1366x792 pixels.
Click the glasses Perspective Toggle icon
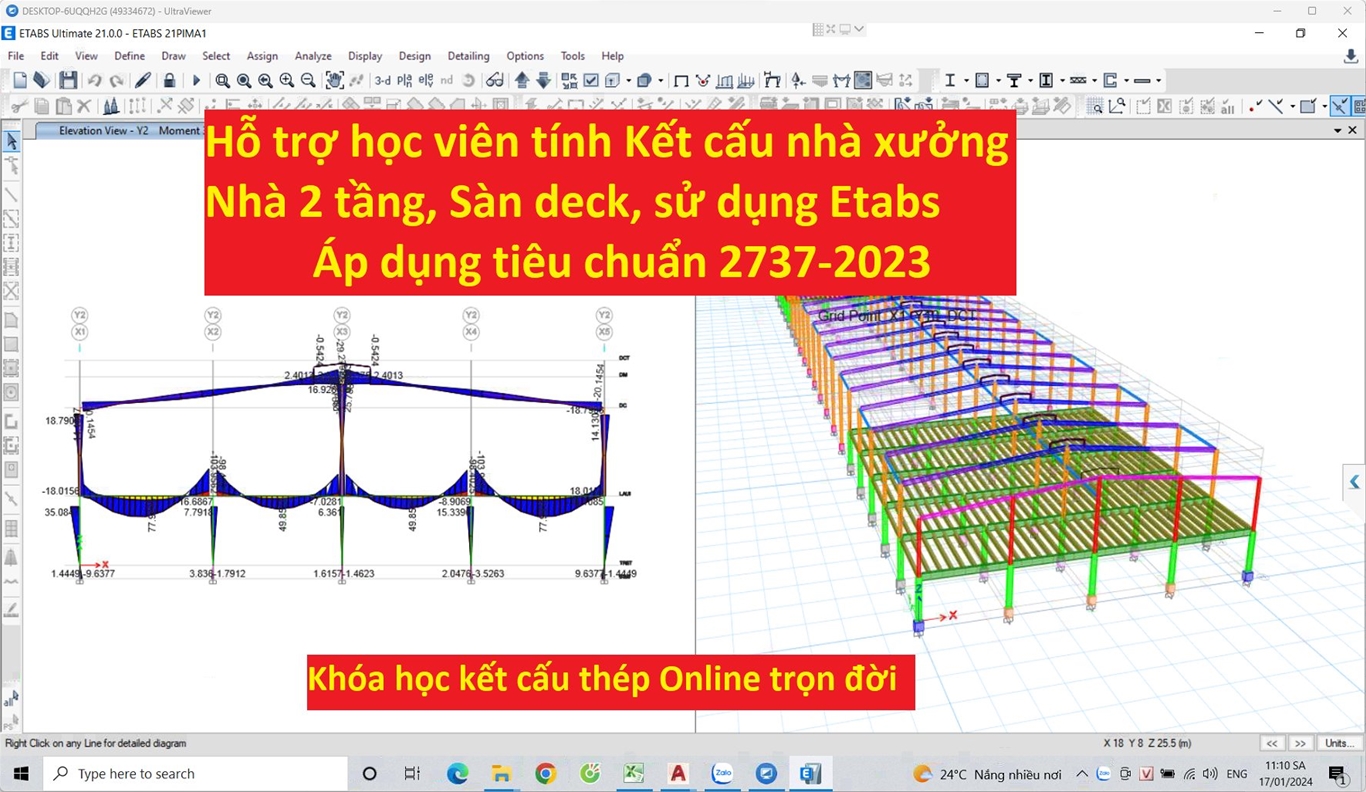(x=494, y=80)
